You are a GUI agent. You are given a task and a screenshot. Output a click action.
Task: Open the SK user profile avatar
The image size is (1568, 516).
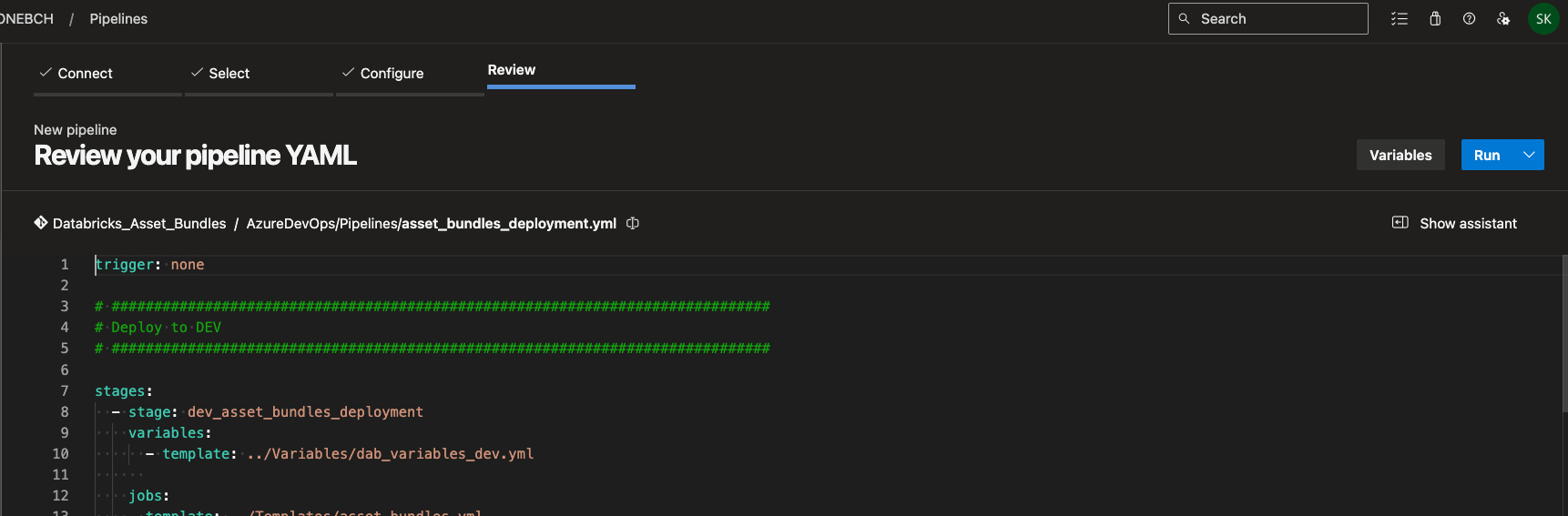pyautogui.click(x=1543, y=19)
